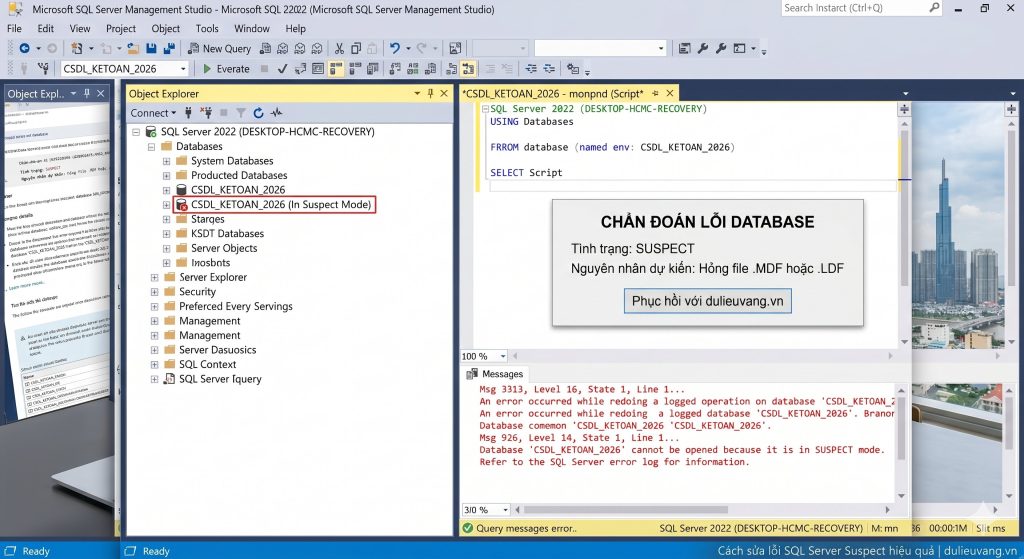The height and width of the screenshot is (559, 1024).
Task: Open the Connect dropdown in Object Explorer
Action: pos(153,112)
